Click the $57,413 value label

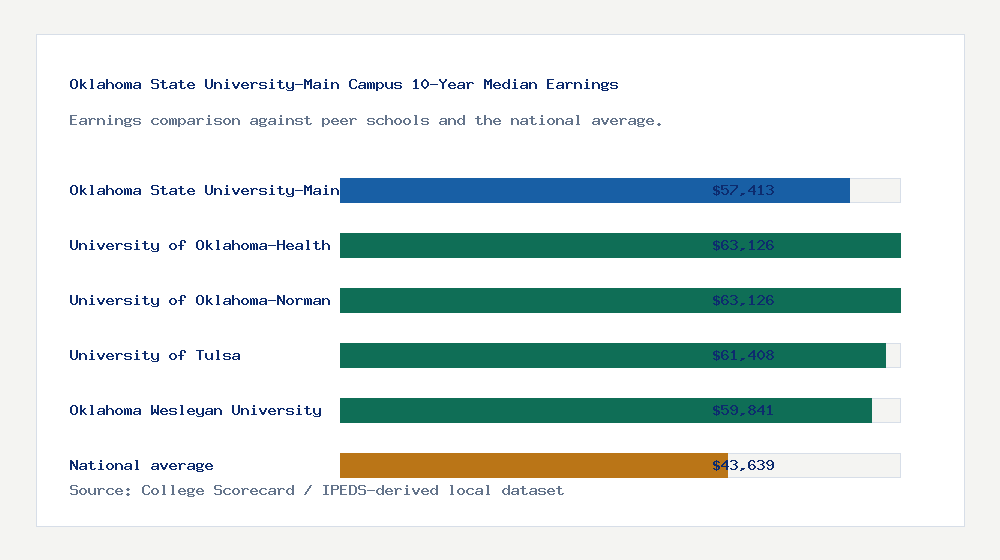point(743,190)
